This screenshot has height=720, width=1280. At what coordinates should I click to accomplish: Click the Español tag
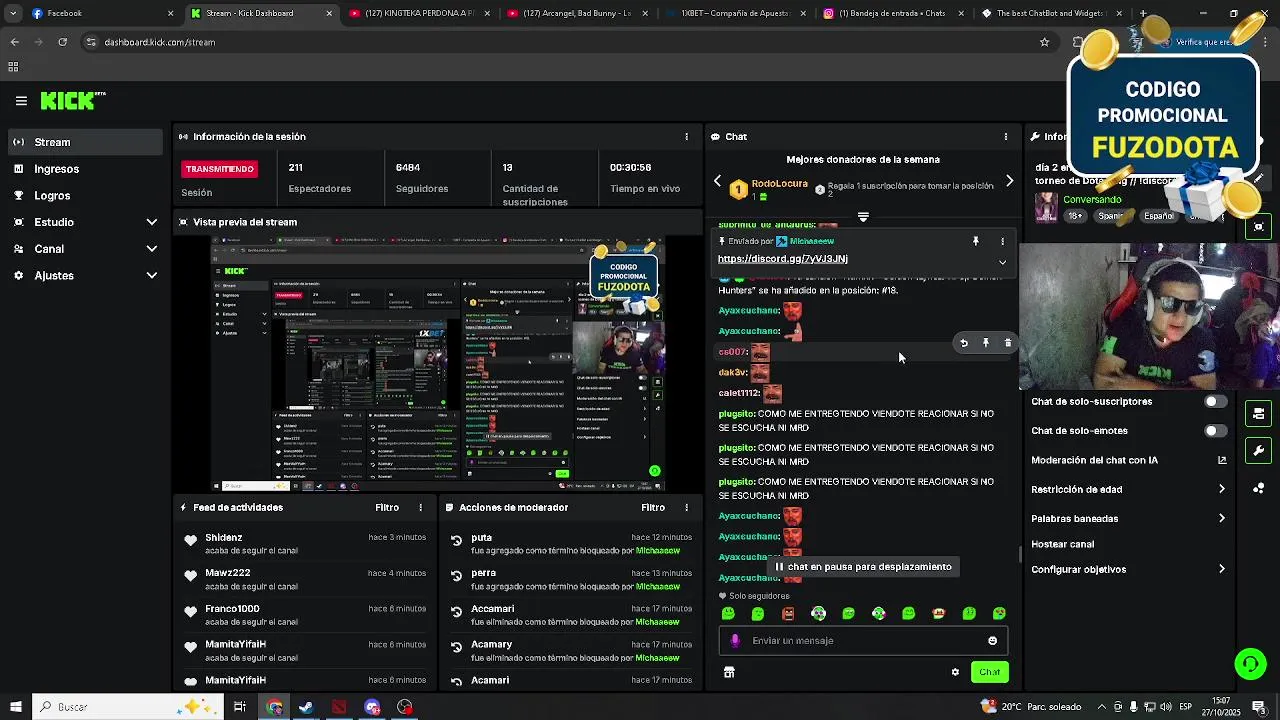point(1158,216)
